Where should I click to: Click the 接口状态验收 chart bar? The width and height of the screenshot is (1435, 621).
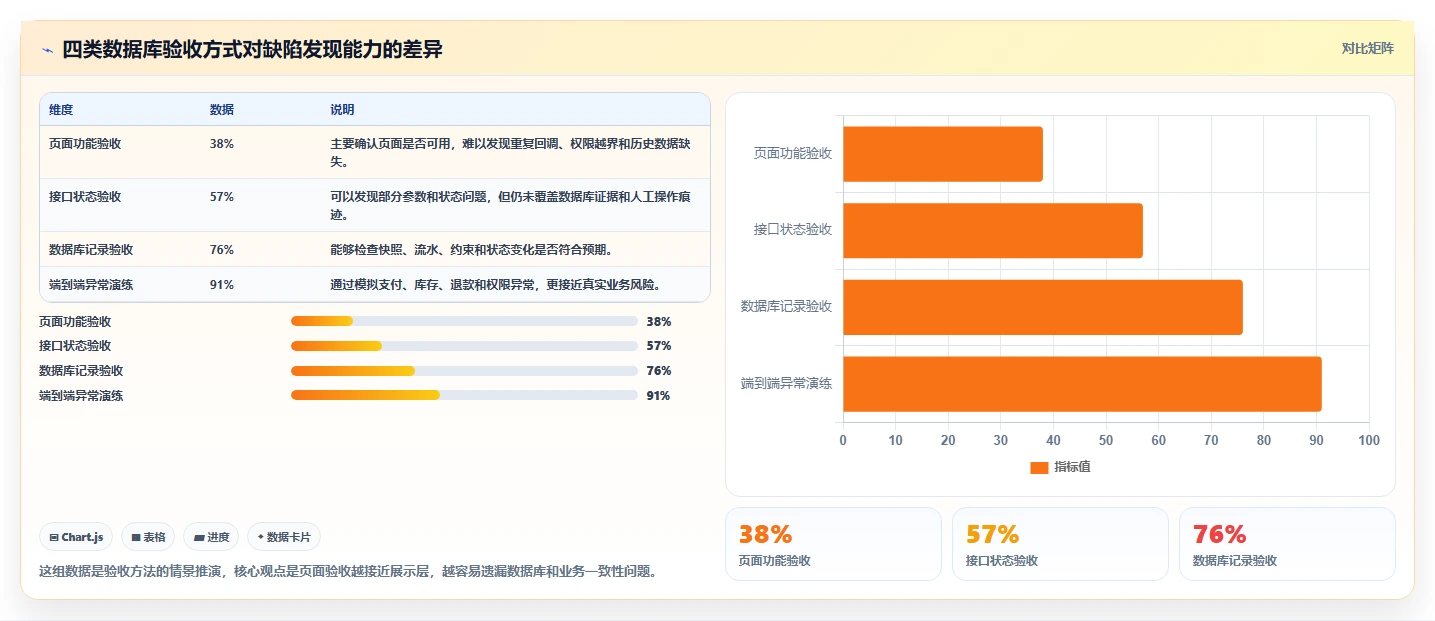click(x=992, y=230)
